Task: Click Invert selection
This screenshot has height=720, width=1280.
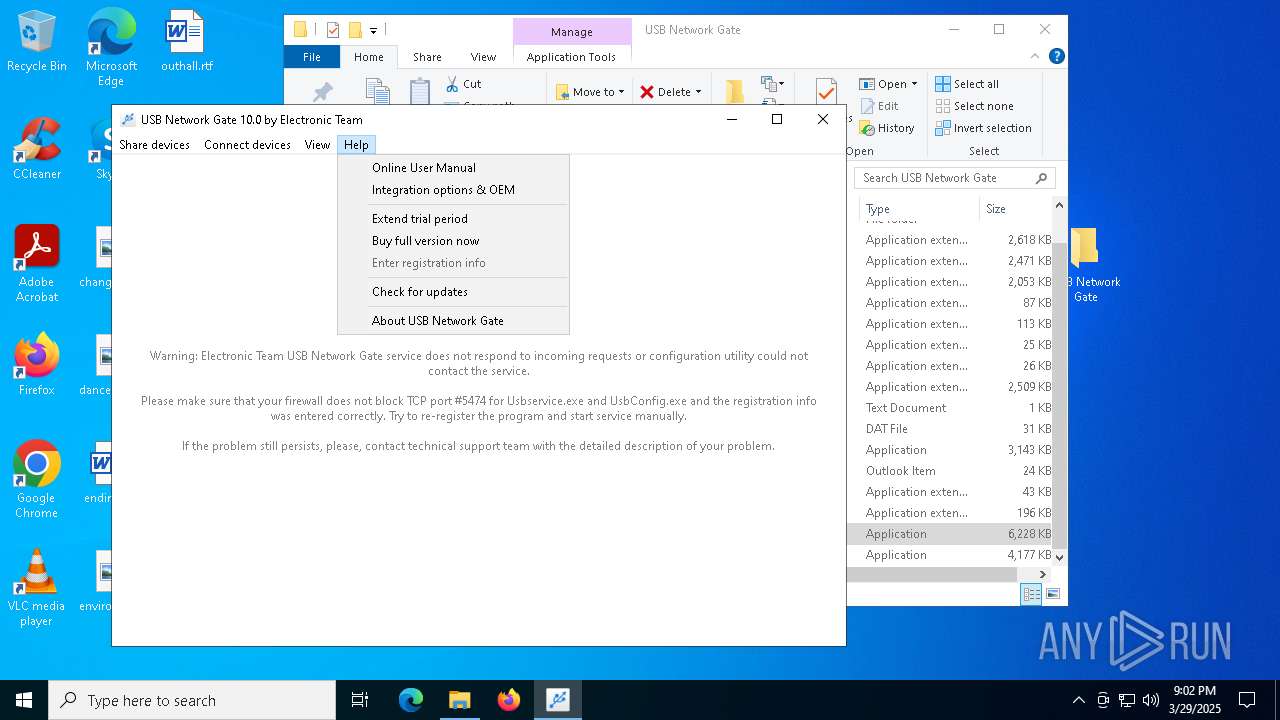Action: point(983,128)
